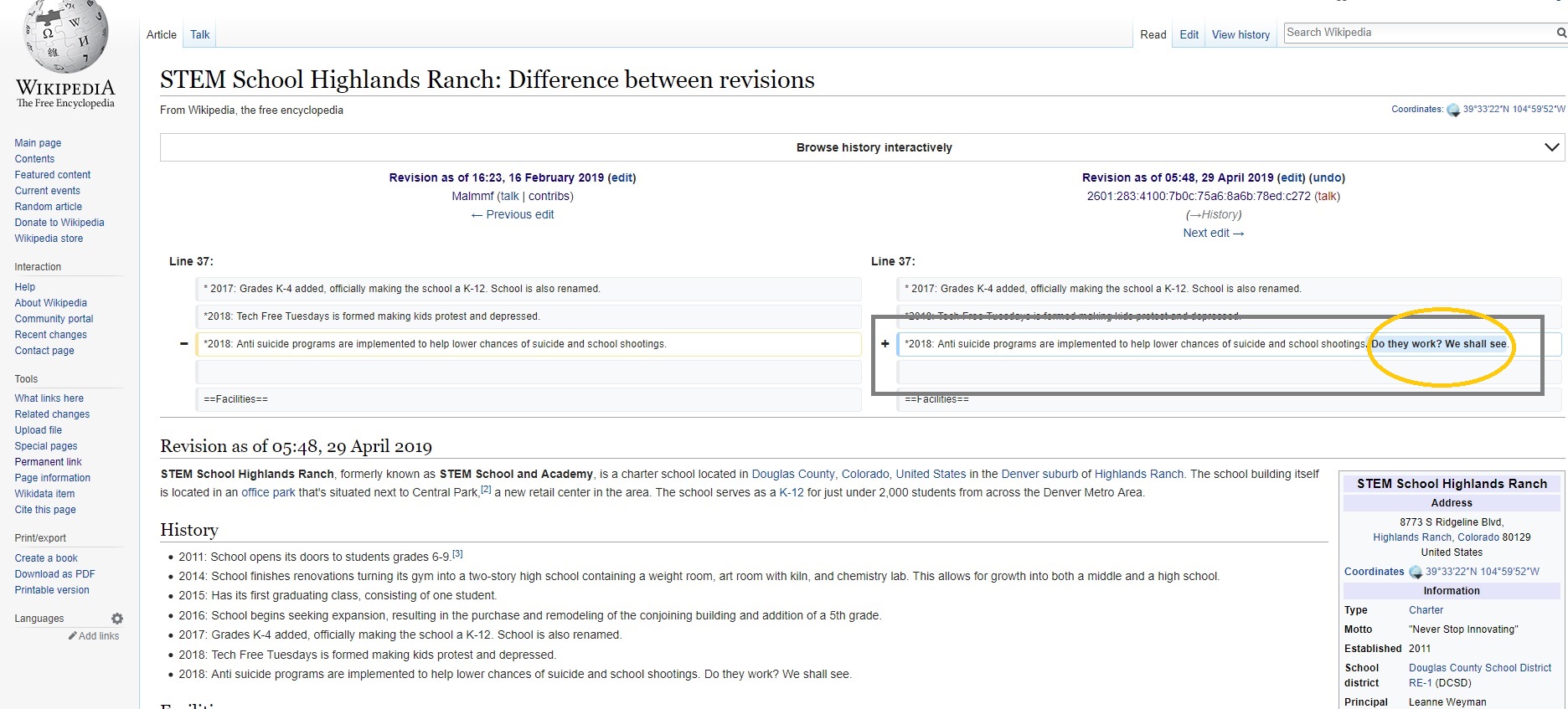Open Malmmf's talk link
Image resolution: width=1568 pixels, height=709 pixels.
tap(509, 196)
